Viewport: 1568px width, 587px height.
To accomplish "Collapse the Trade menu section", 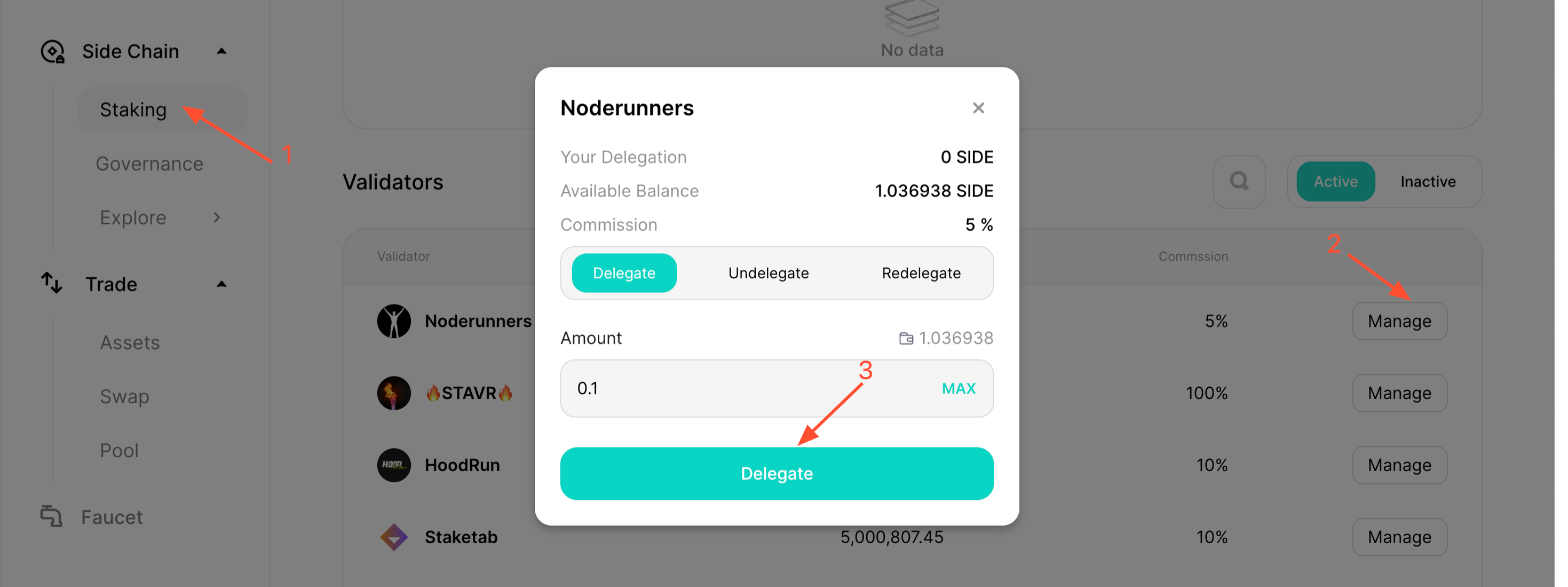I will [x=221, y=284].
